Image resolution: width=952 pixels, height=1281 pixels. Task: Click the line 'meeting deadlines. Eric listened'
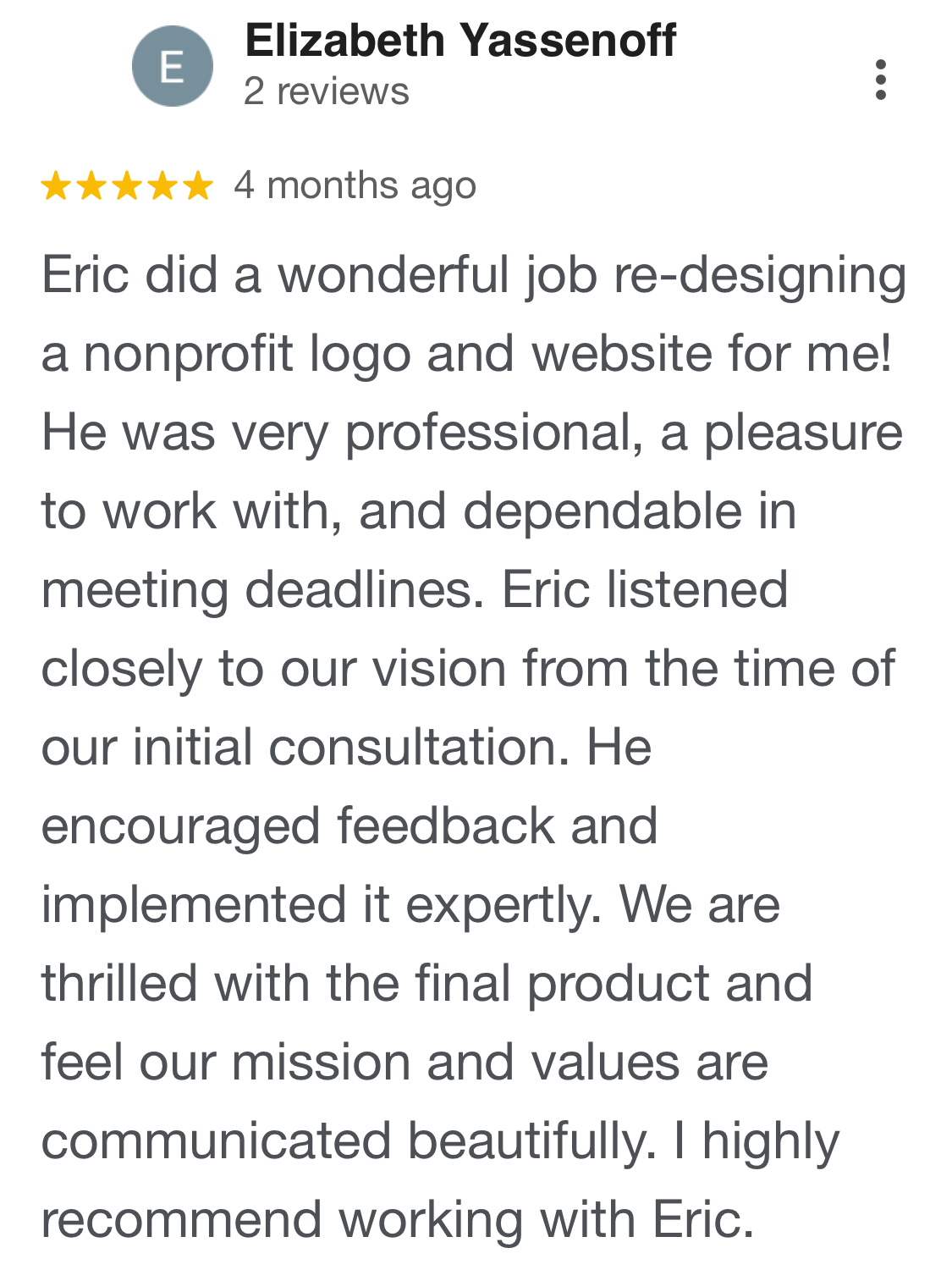pyautogui.click(x=415, y=590)
